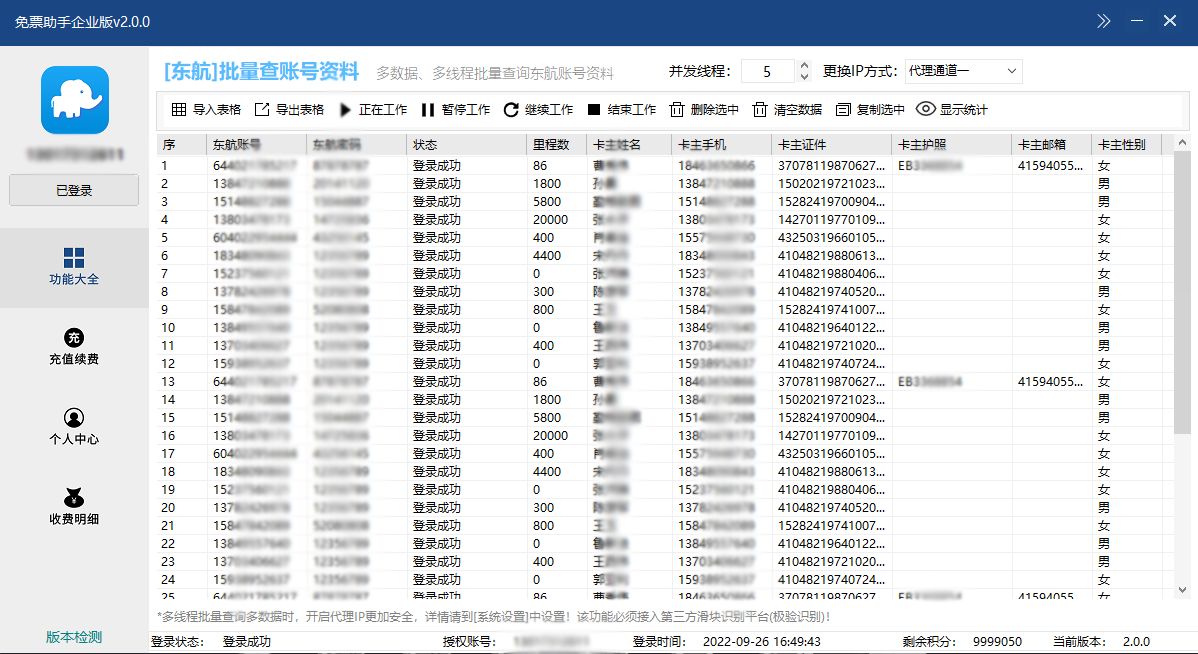Select the 充值续费 sidebar label
This screenshot has width=1198, height=654.
tap(74, 359)
